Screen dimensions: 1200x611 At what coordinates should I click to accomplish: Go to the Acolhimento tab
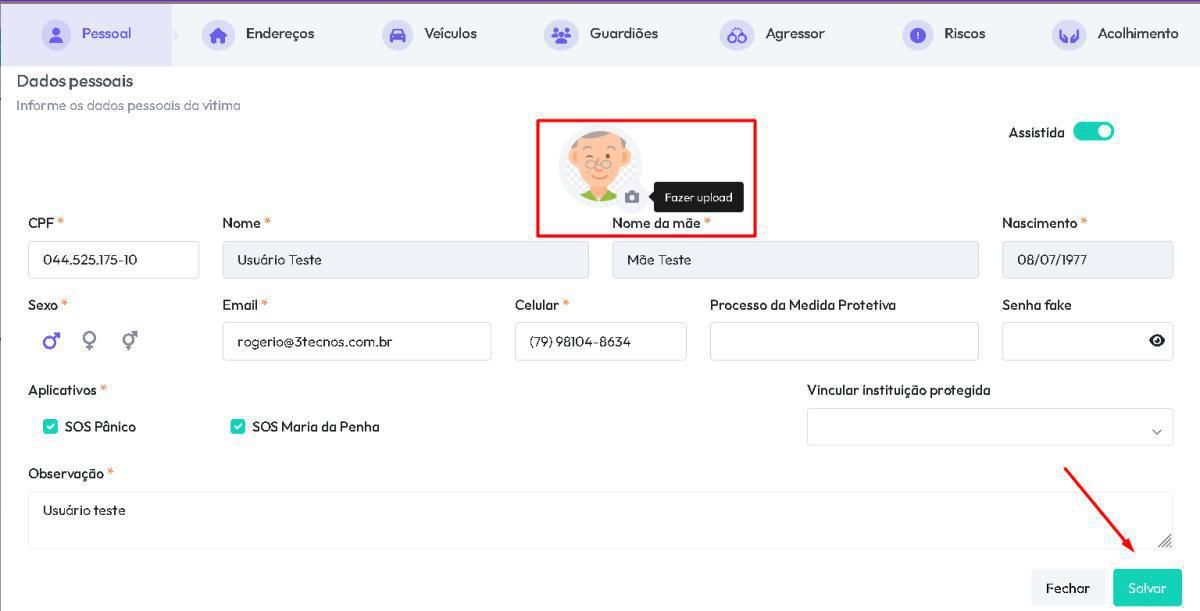[1116, 34]
